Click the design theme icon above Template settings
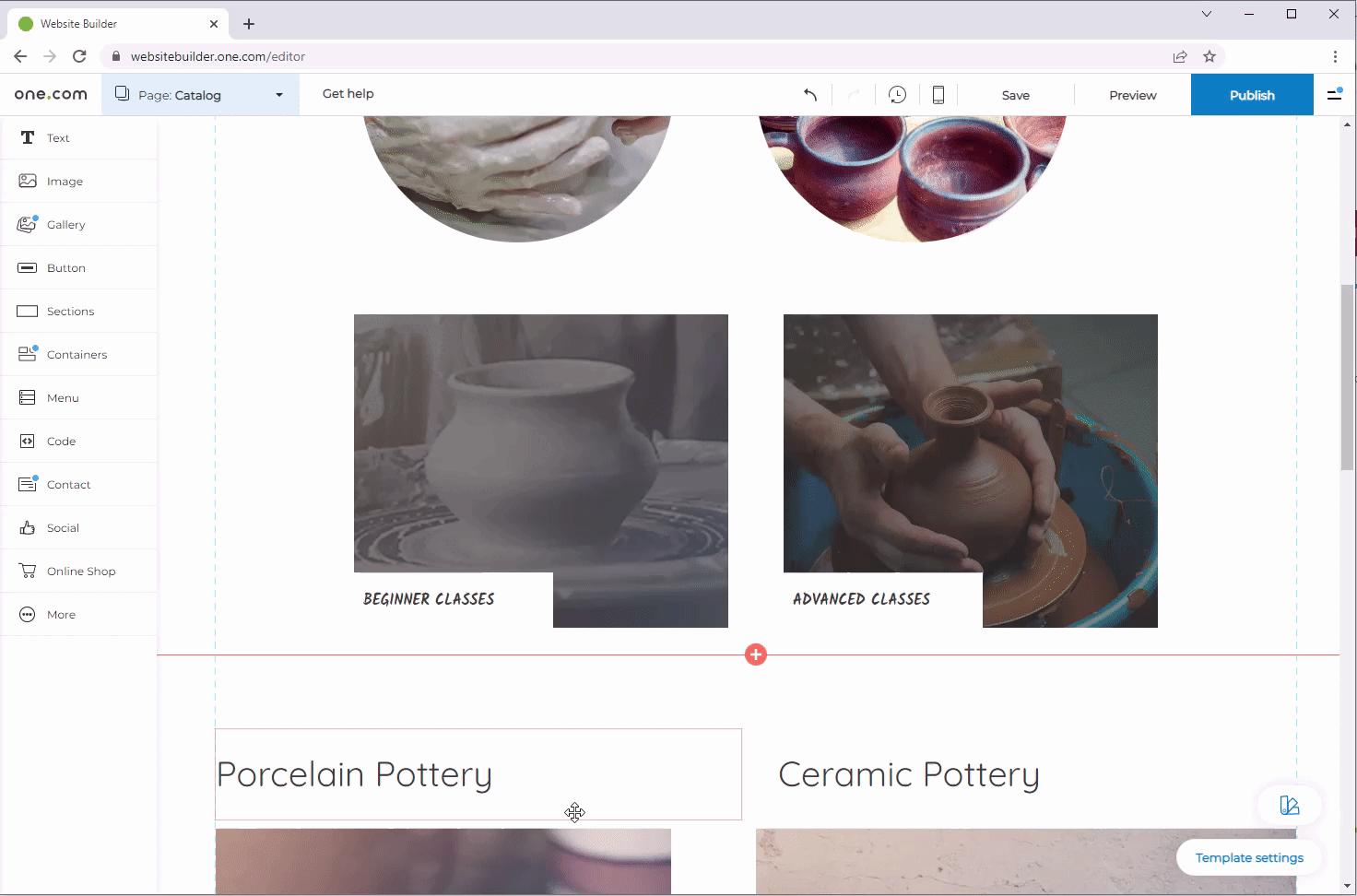This screenshot has height=896, width=1357. click(1290, 806)
